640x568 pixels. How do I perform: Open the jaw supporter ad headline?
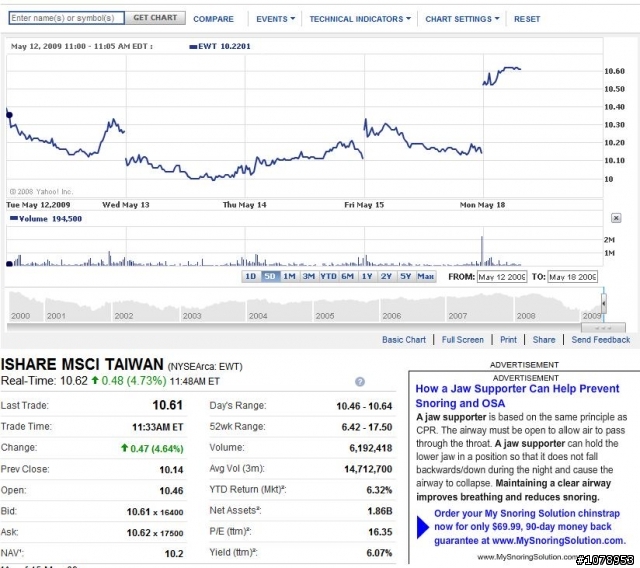pyautogui.click(x=517, y=396)
